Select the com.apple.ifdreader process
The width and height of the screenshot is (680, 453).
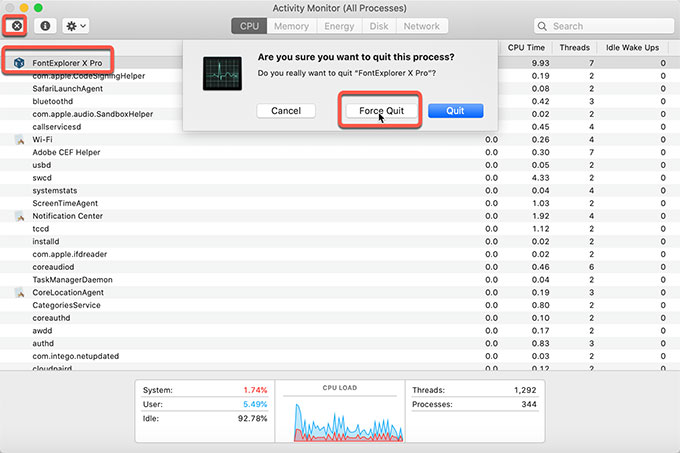pos(69,254)
